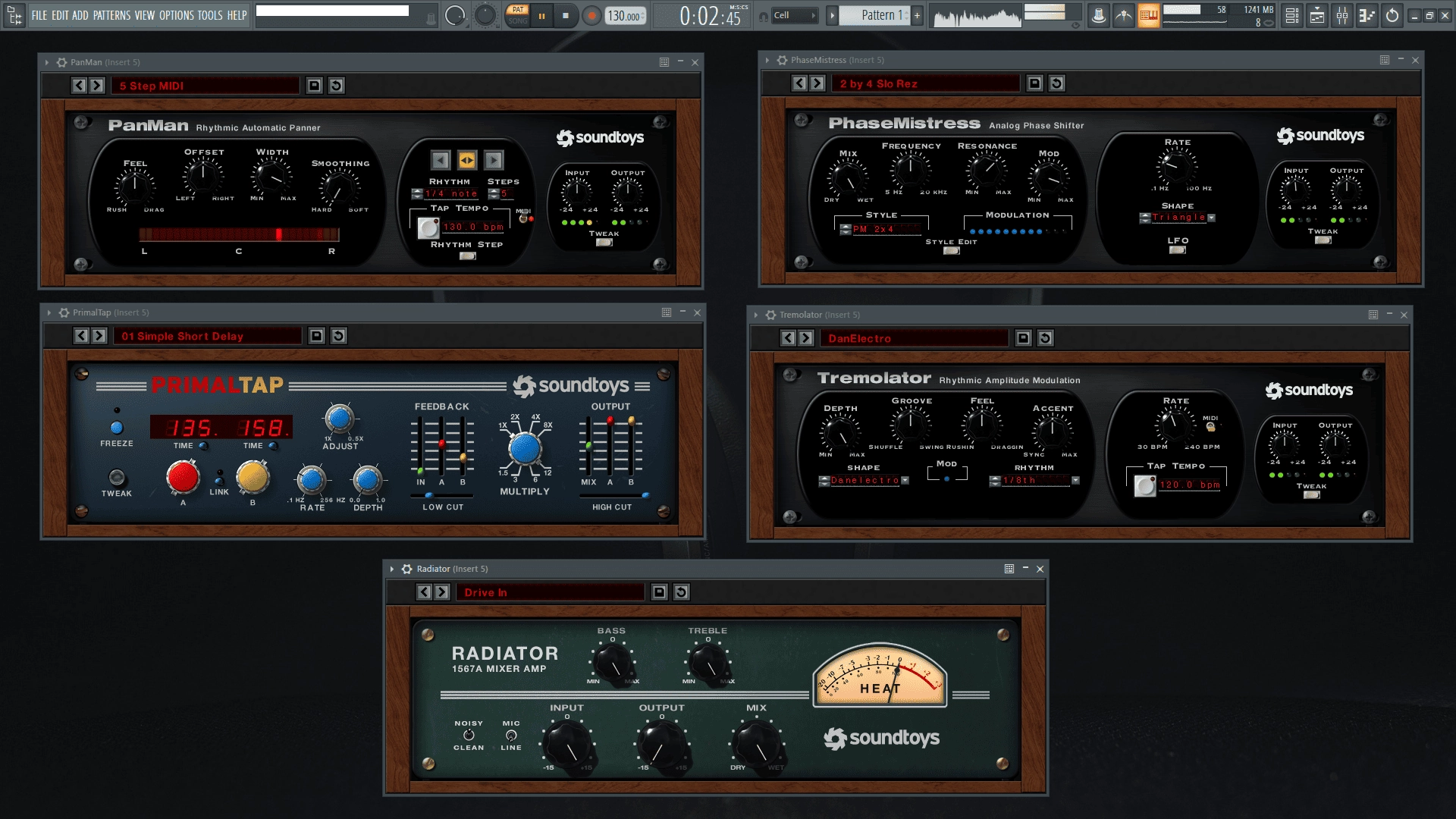Viewport: 1456px width, 819px height.
Task: Click PanMan right-arrow pan direction button
Action: (494, 160)
